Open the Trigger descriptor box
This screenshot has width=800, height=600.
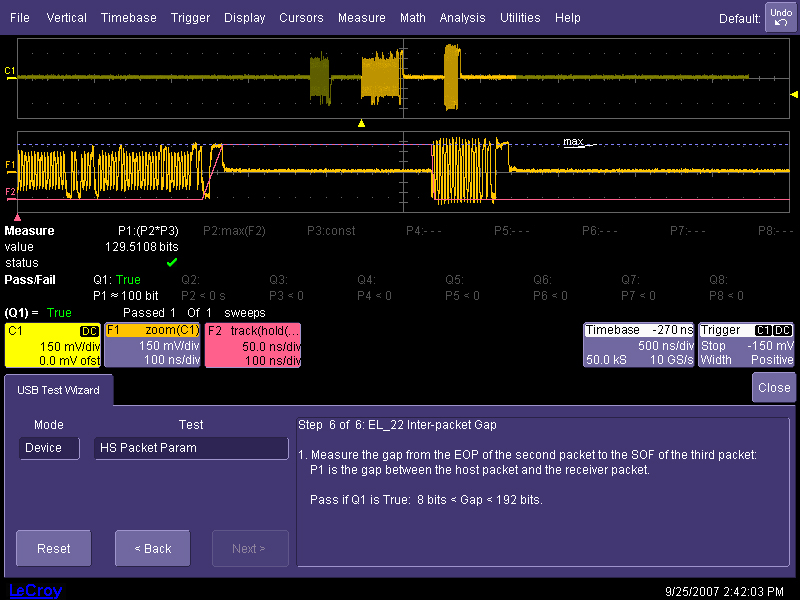tap(746, 345)
